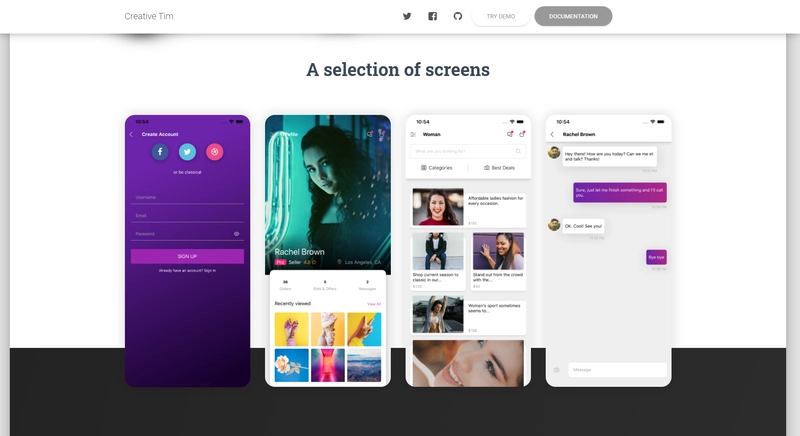Open the GitHub link in the navbar
The image size is (800, 436).
[458, 16]
